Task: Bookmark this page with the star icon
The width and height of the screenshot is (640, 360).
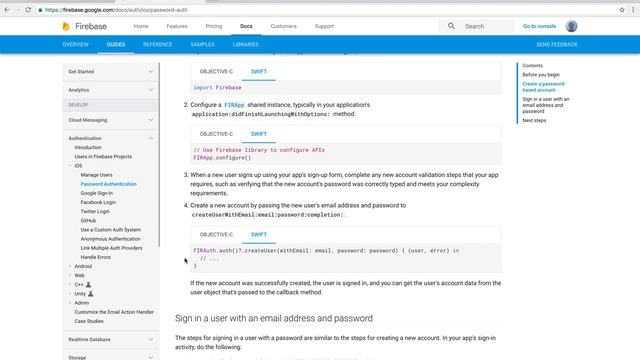Action: pyautogui.click(x=622, y=9)
